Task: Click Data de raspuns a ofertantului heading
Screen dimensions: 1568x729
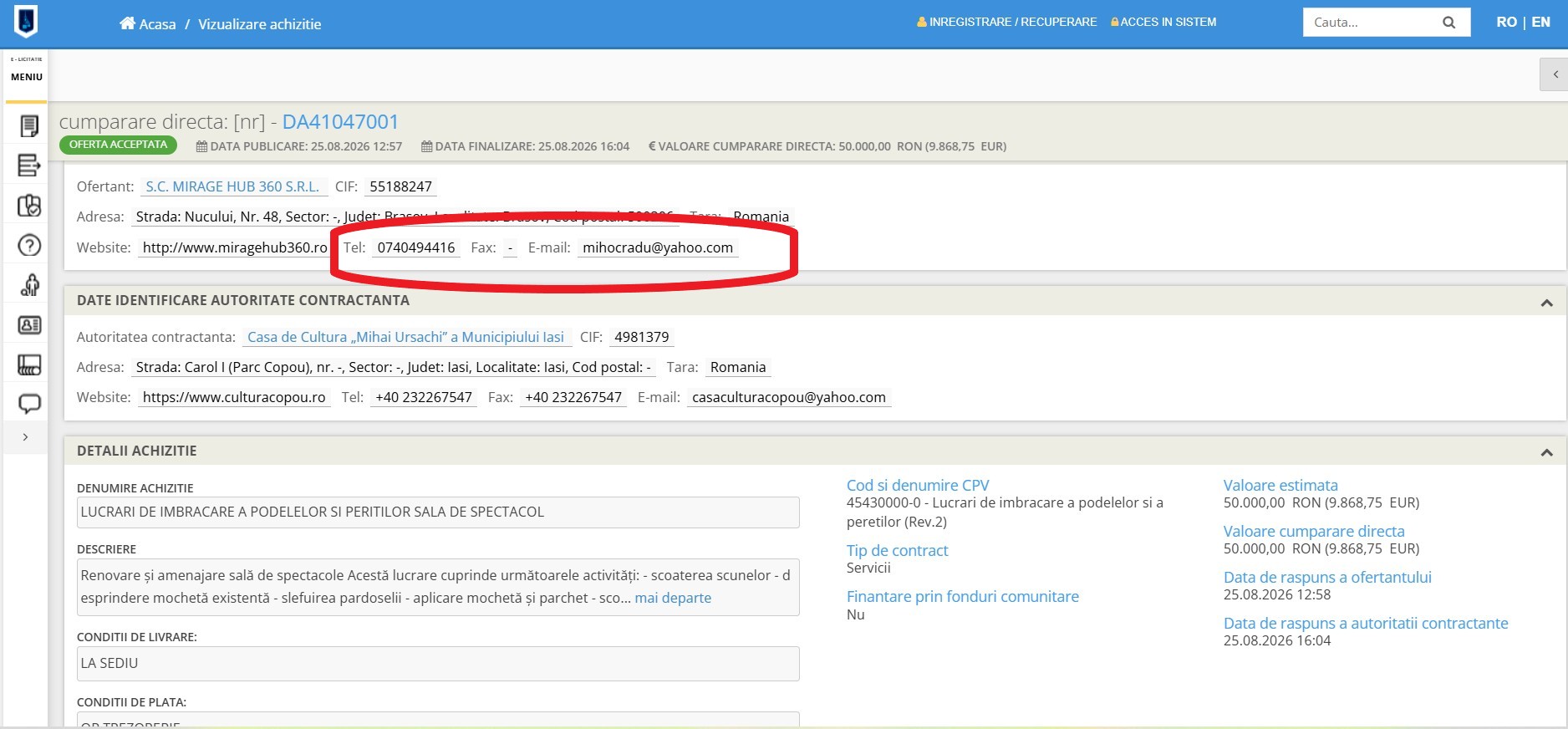Action: click(1327, 577)
